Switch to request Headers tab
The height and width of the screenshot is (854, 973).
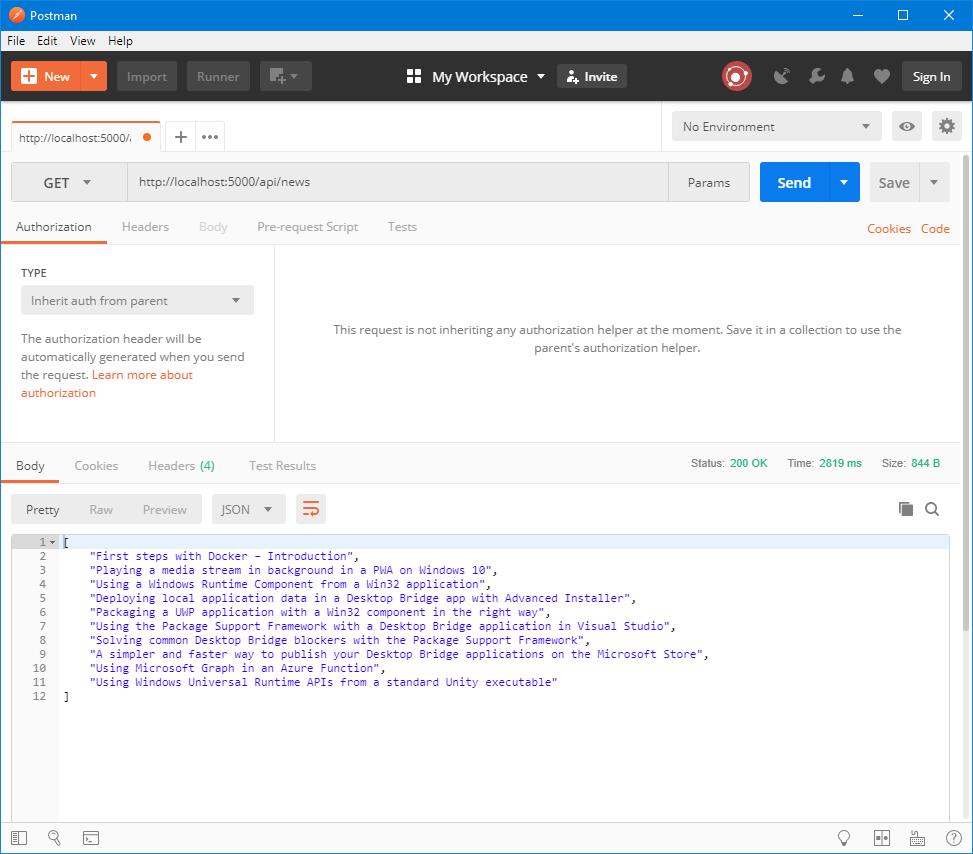pyautogui.click(x=145, y=227)
